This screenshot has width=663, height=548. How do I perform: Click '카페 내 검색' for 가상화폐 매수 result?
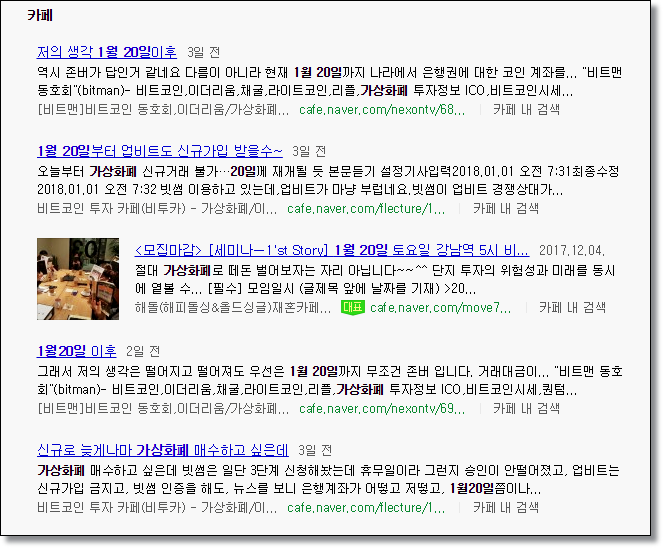(x=506, y=507)
